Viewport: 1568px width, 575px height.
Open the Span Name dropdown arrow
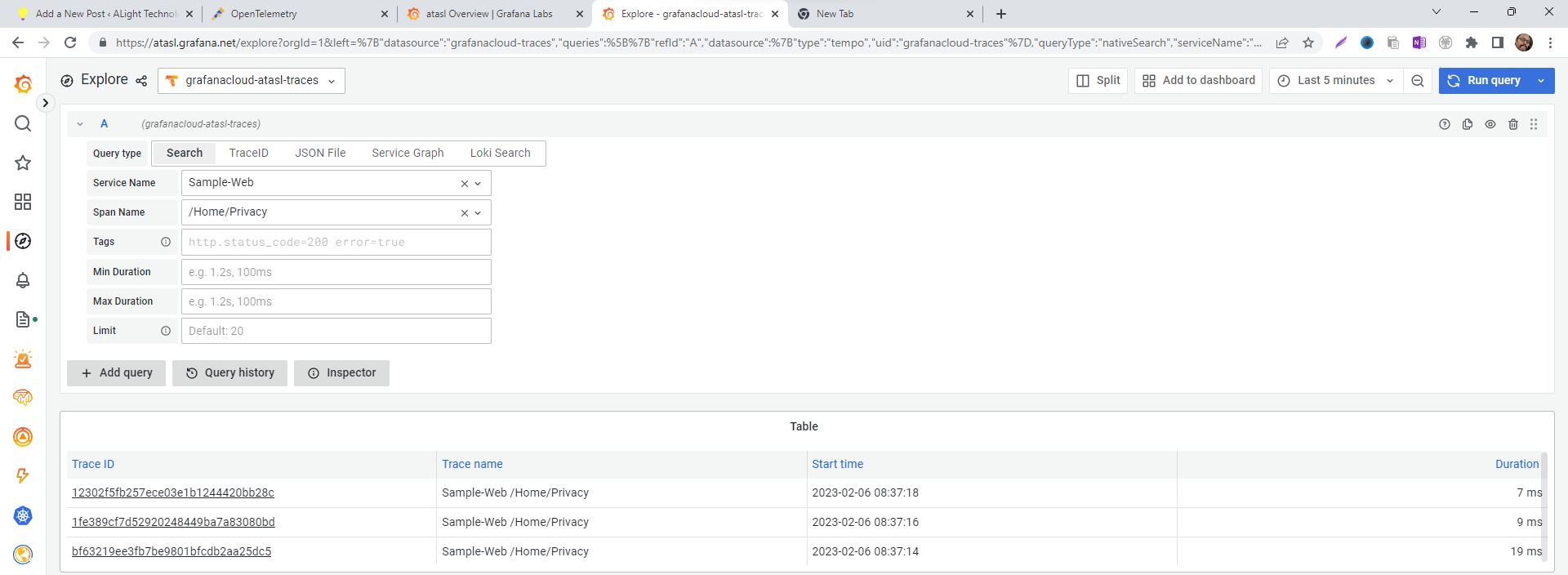(478, 213)
